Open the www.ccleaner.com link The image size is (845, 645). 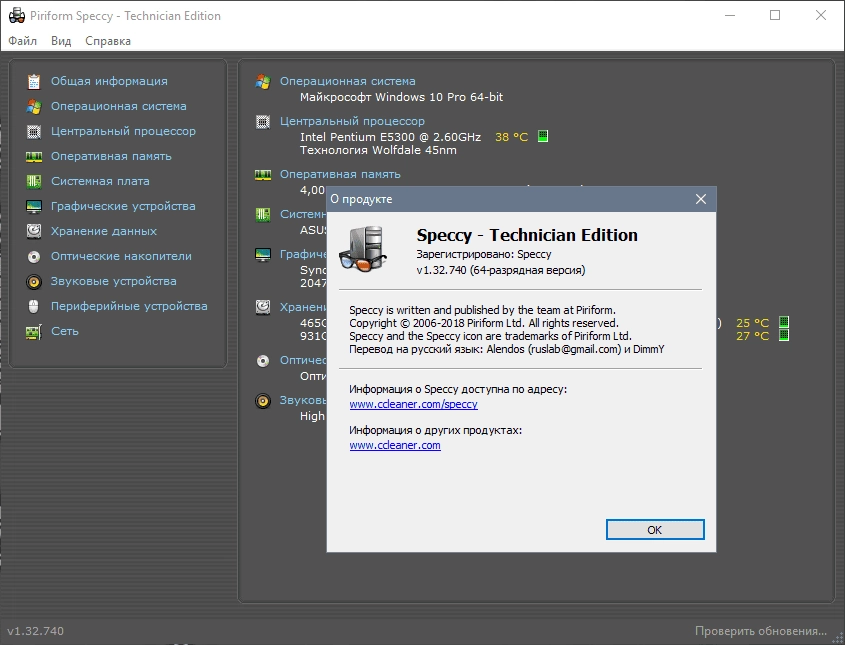(395, 446)
